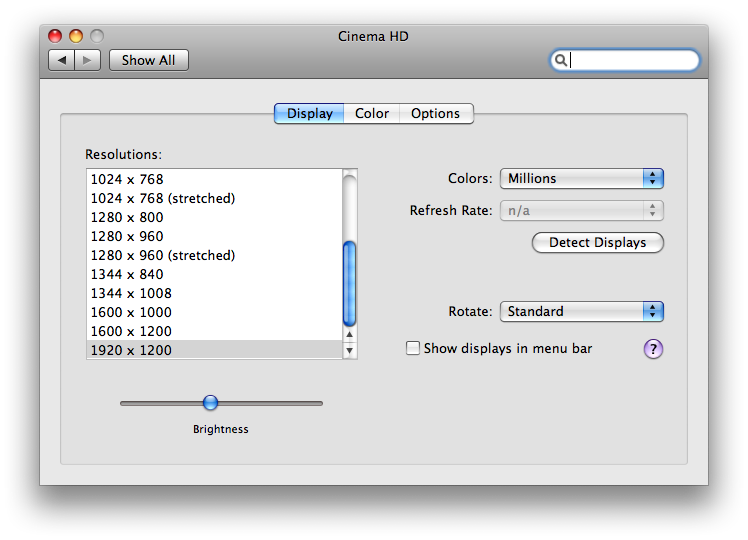Click the blue resolutions scrollbar thumb
The height and width of the screenshot is (540, 748).
point(350,284)
